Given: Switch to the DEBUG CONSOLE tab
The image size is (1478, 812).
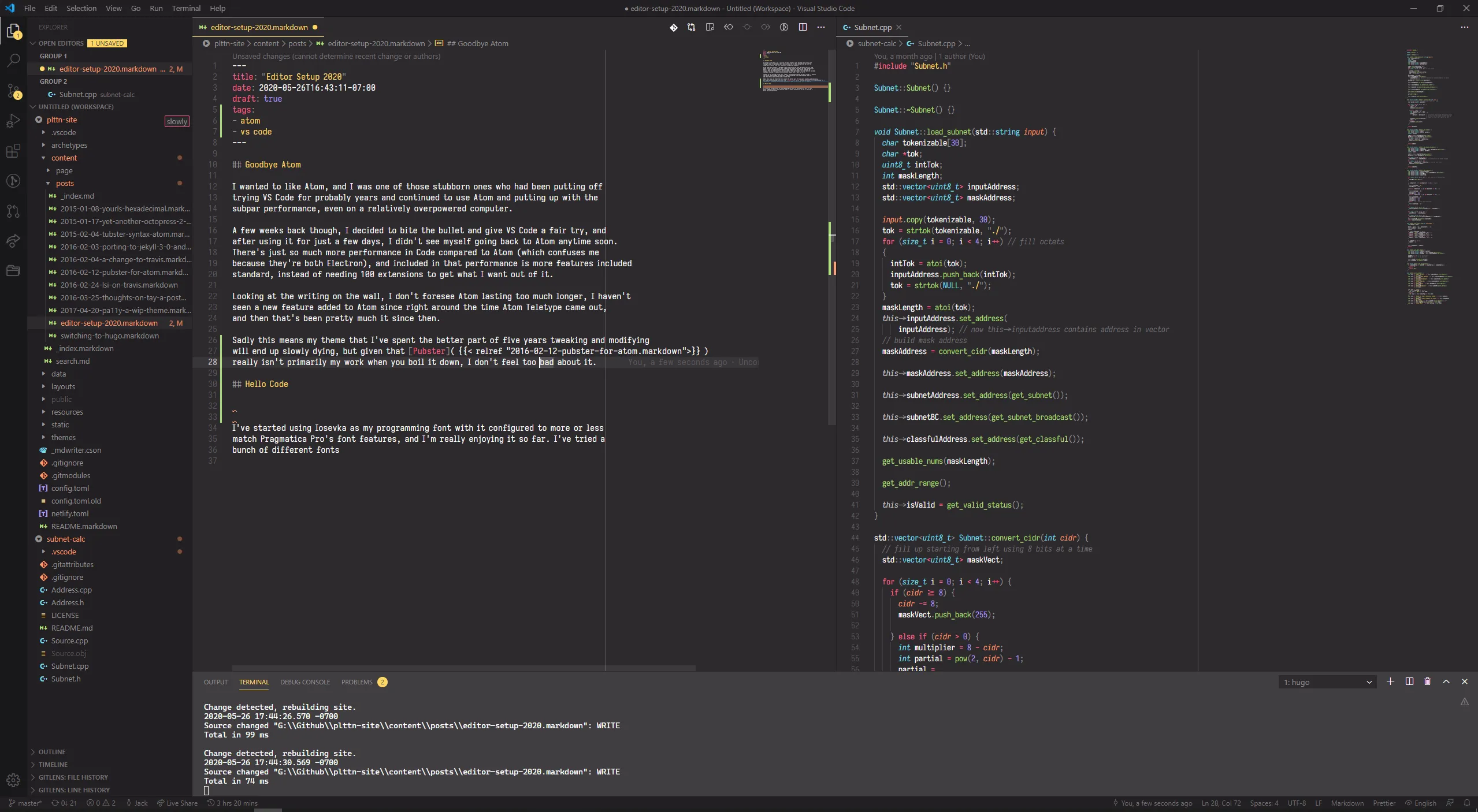Looking at the screenshot, I should pos(305,682).
